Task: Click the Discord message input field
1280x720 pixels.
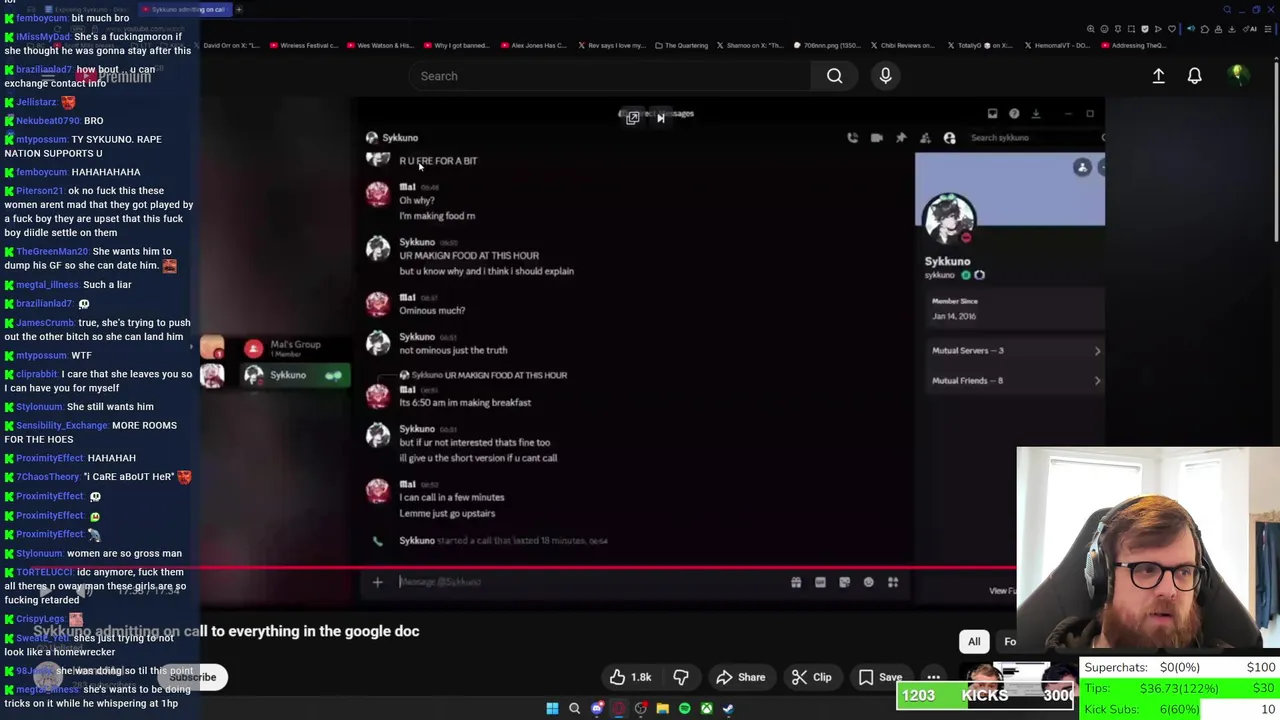Action: (x=585, y=582)
